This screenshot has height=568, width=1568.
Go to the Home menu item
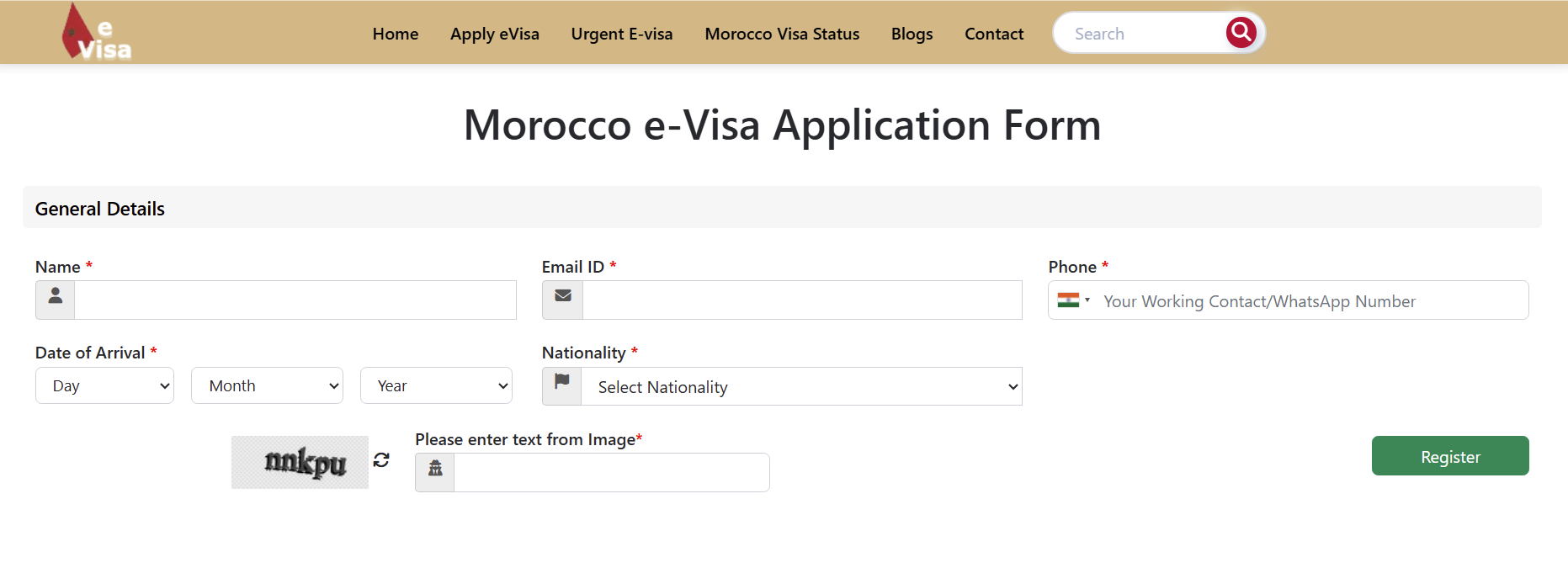click(396, 34)
